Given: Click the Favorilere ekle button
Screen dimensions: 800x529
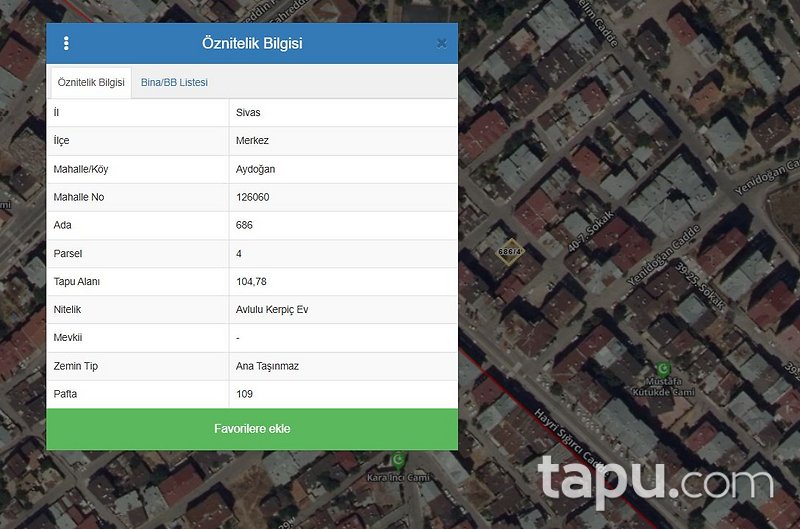Looking at the screenshot, I should click(252, 429).
